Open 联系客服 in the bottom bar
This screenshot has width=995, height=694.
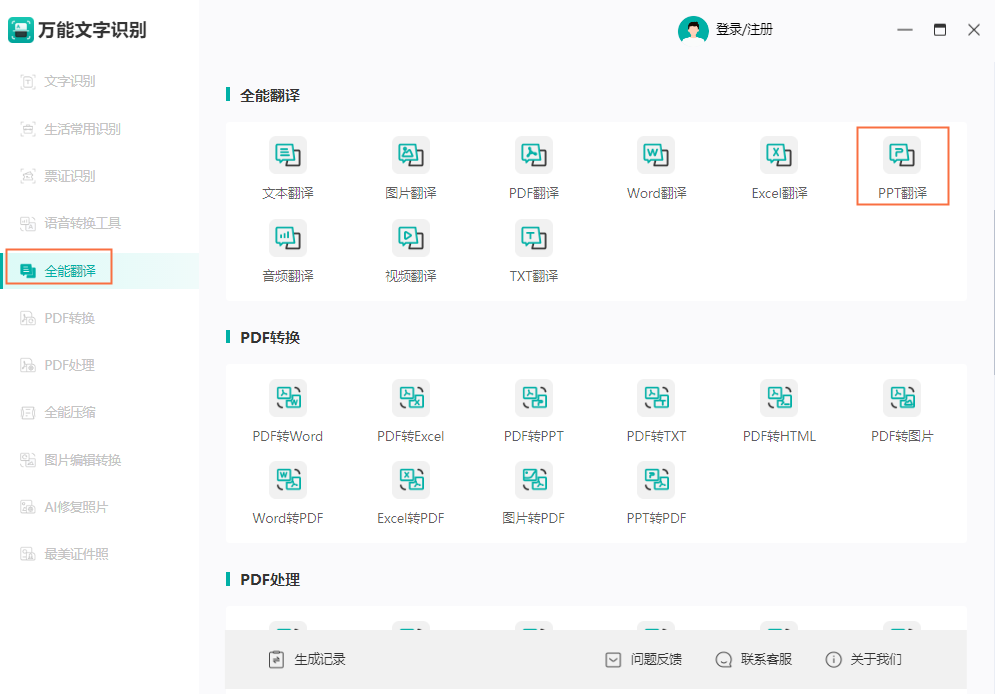(754, 659)
